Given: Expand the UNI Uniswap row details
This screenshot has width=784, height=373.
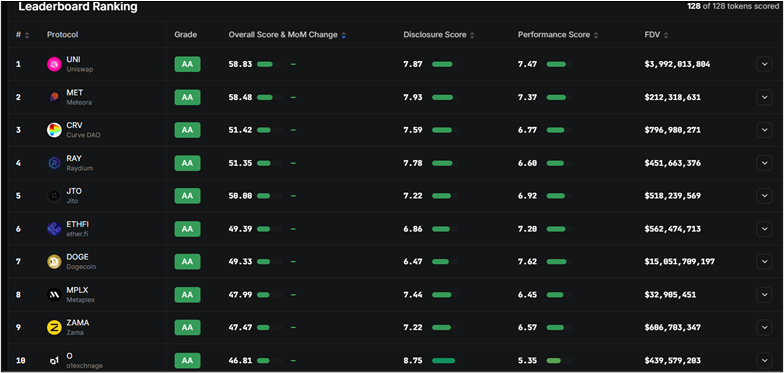Looking at the screenshot, I should coord(764,64).
